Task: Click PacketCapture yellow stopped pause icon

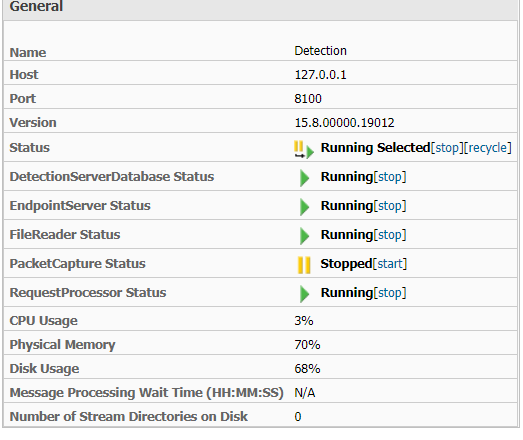Action: (x=304, y=265)
